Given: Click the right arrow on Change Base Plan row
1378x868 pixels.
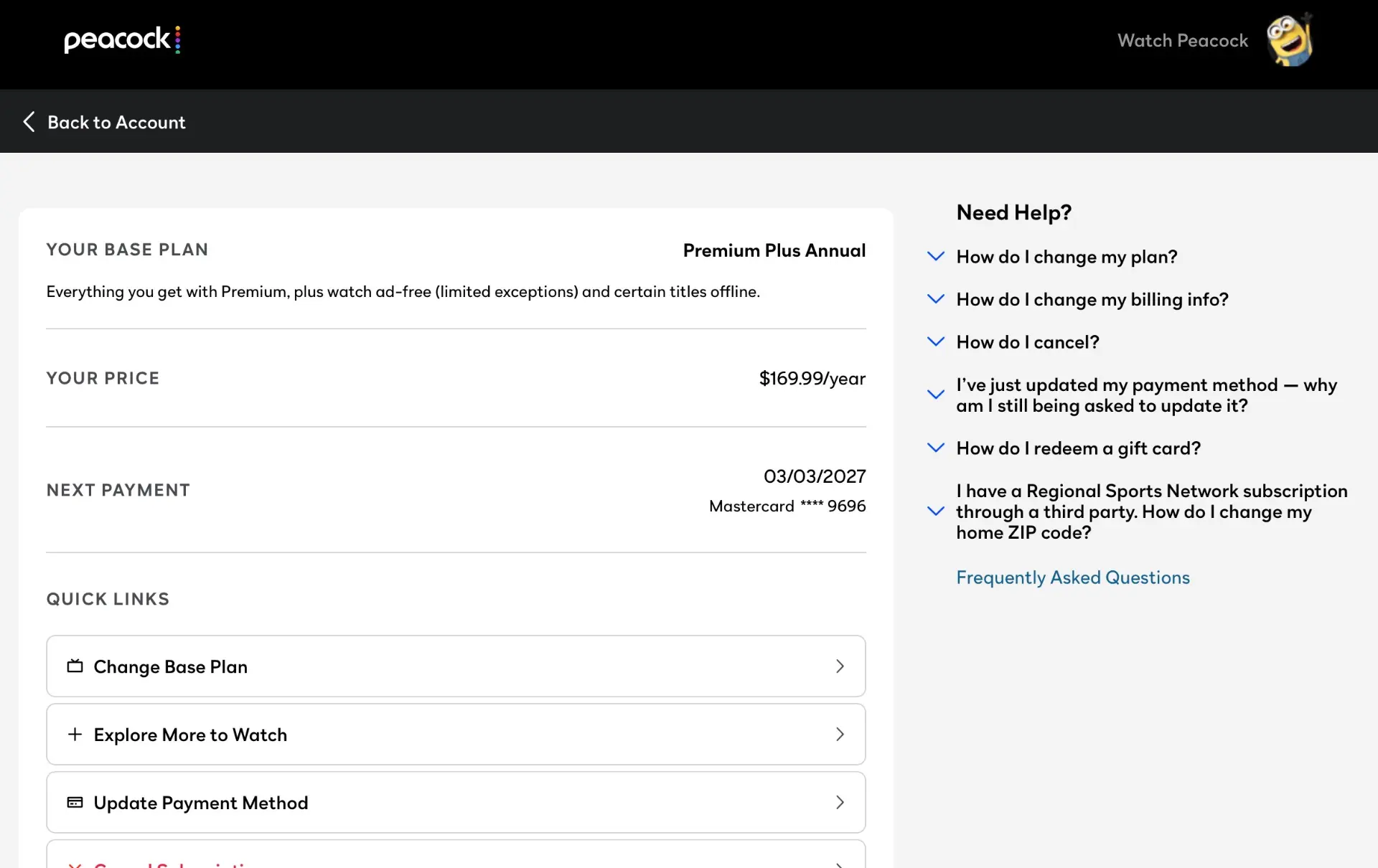Looking at the screenshot, I should tap(840, 666).
